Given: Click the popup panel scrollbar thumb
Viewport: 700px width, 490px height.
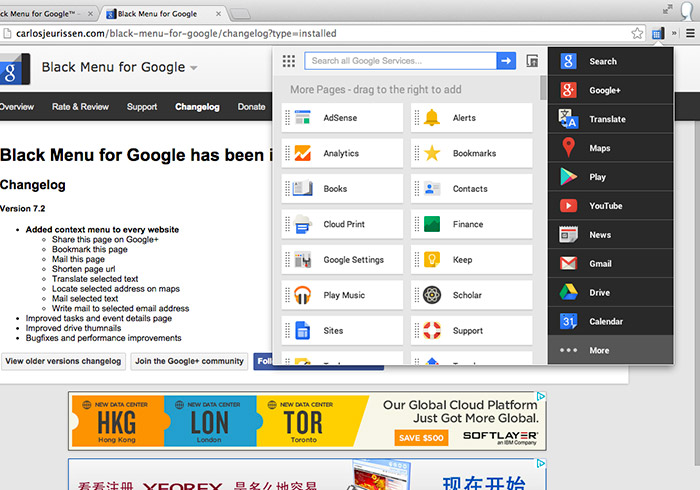Looking at the screenshot, I should pos(543,88).
